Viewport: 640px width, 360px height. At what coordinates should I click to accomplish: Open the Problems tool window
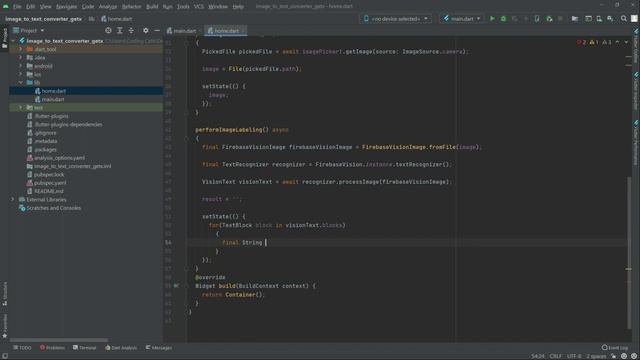52,348
